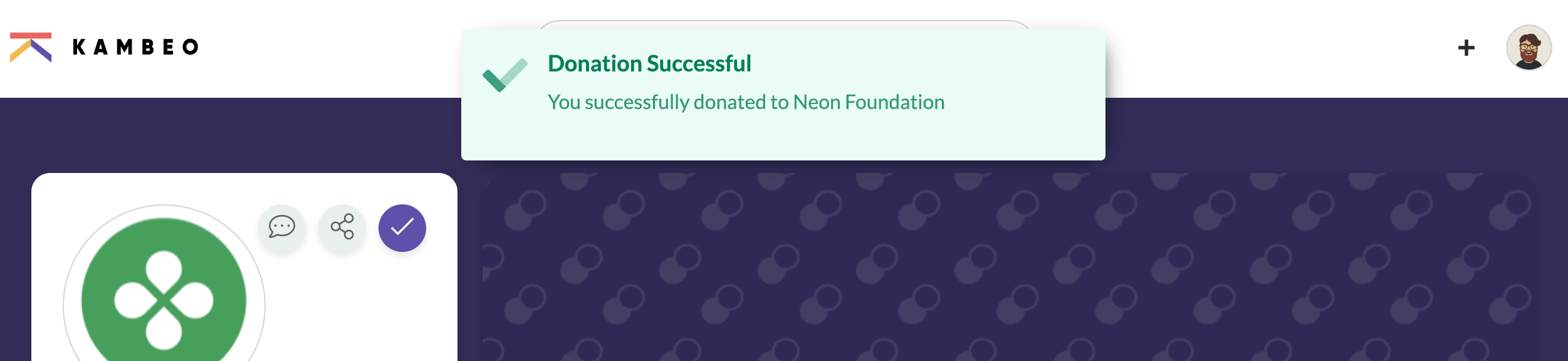The width and height of the screenshot is (1568, 361).
Task: Select the share icon on profile card
Action: pyautogui.click(x=342, y=227)
